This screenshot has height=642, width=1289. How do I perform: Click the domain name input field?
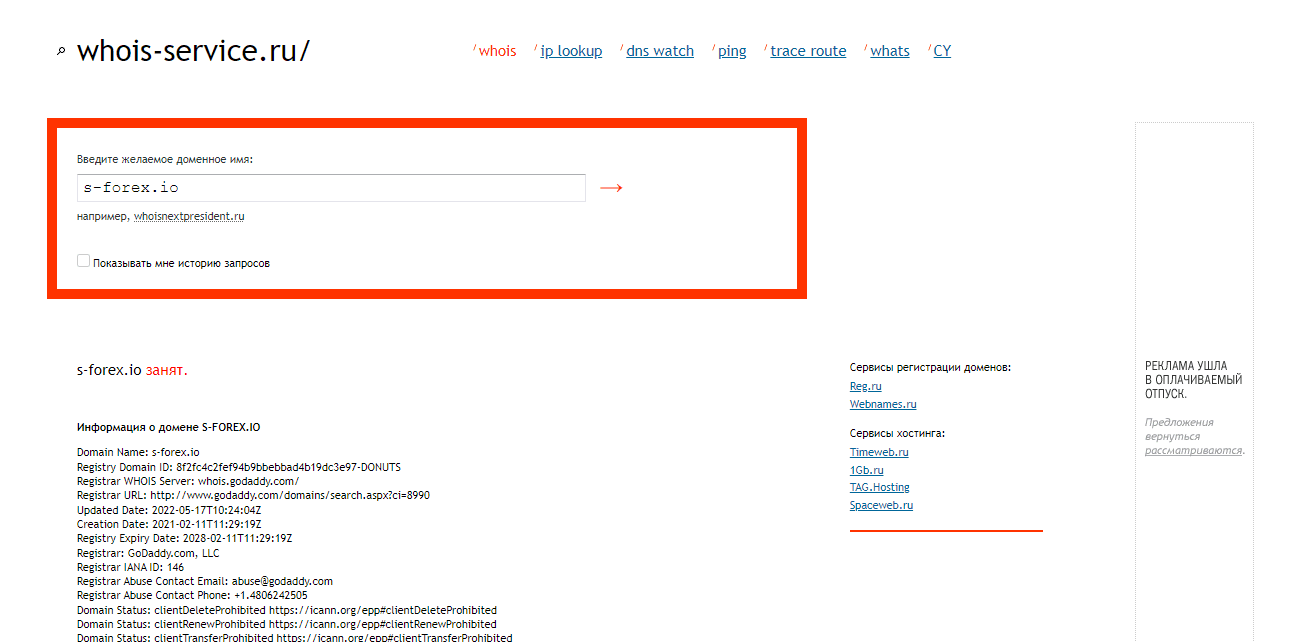330,188
